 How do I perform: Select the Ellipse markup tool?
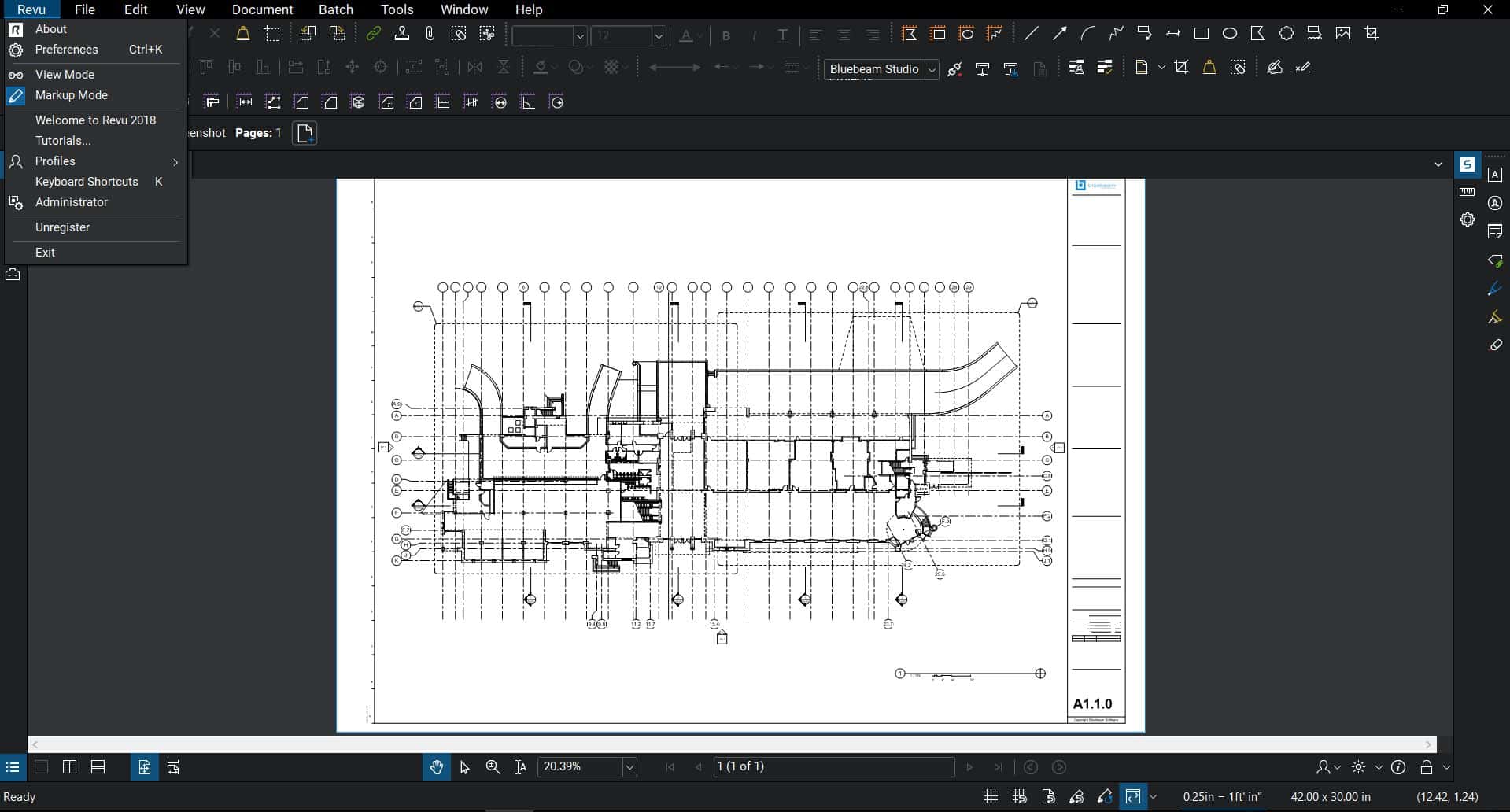point(1230,32)
